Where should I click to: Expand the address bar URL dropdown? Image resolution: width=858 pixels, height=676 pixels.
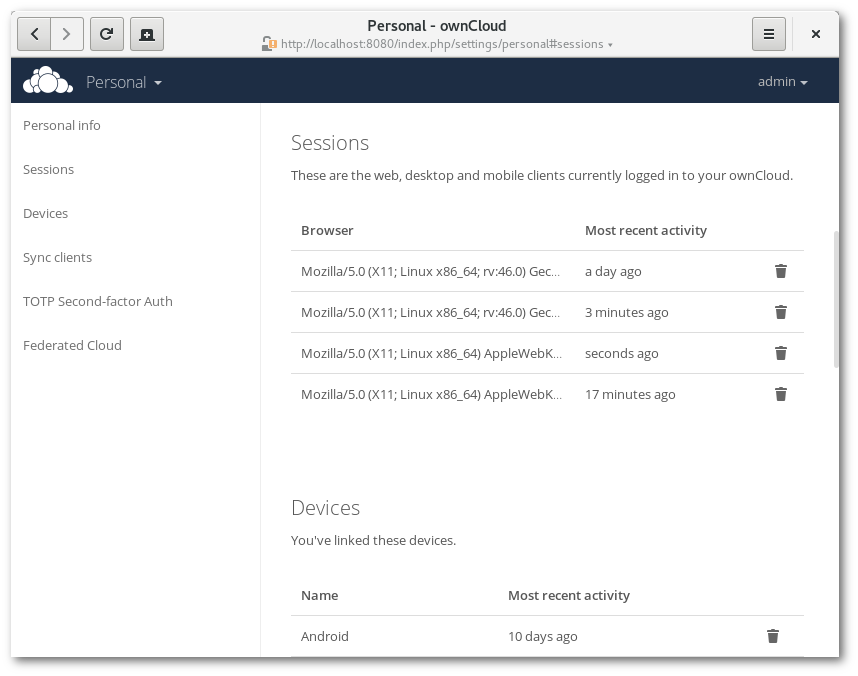pos(608,44)
